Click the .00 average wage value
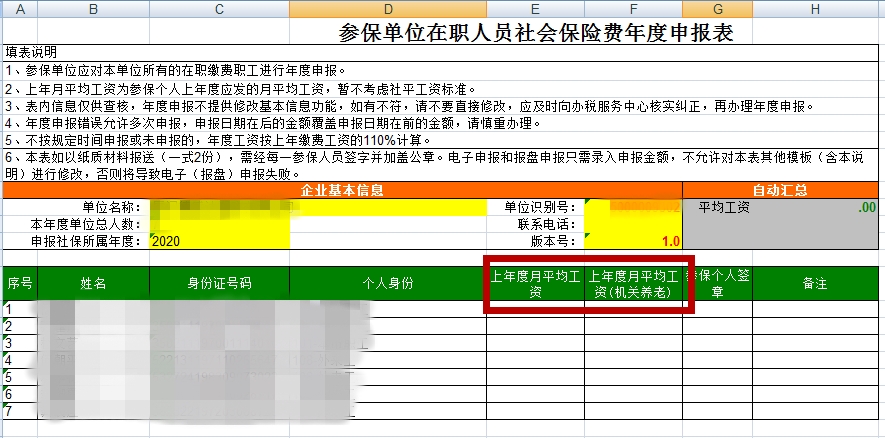 click(x=866, y=208)
